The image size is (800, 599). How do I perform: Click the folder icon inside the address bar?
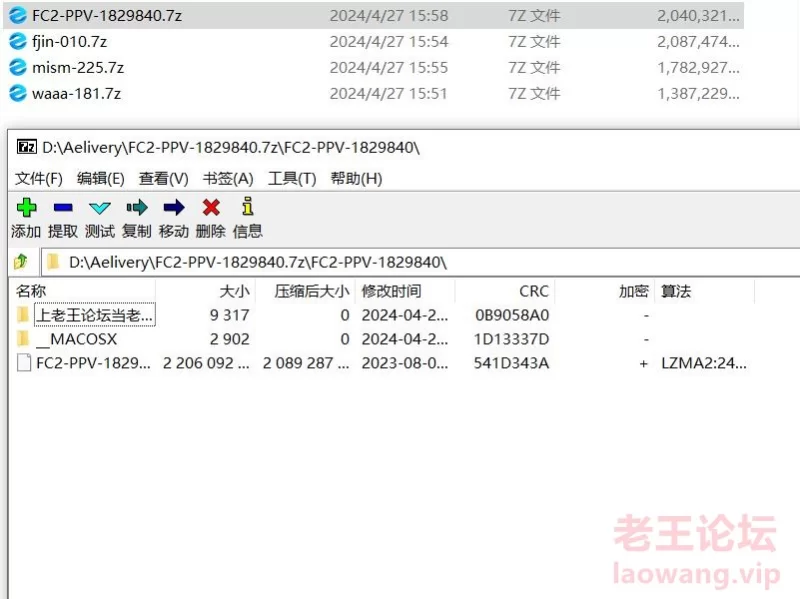[53, 262]
